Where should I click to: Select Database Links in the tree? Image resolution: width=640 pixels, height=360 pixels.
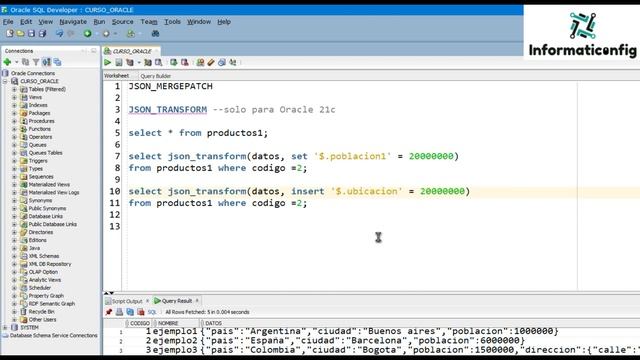tap(45, 216)
